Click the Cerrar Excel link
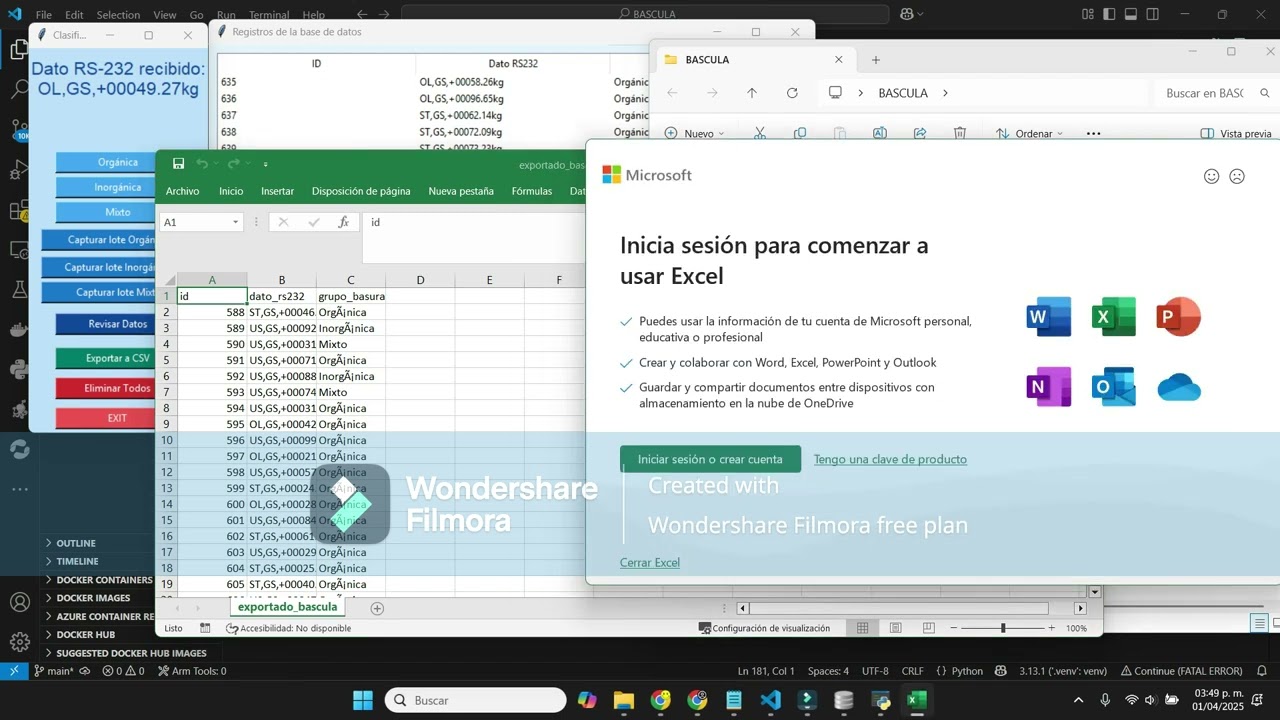1280x720 pixels. 650,562
